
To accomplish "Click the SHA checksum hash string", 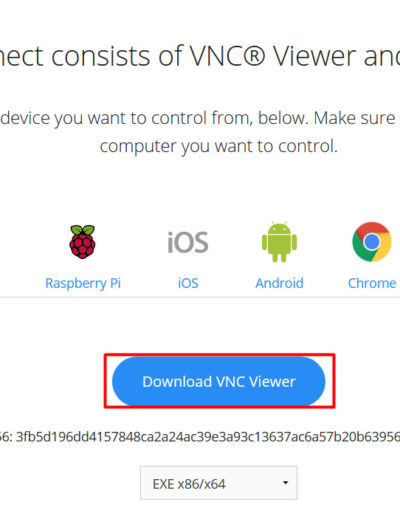I will (x=207, y=436).
